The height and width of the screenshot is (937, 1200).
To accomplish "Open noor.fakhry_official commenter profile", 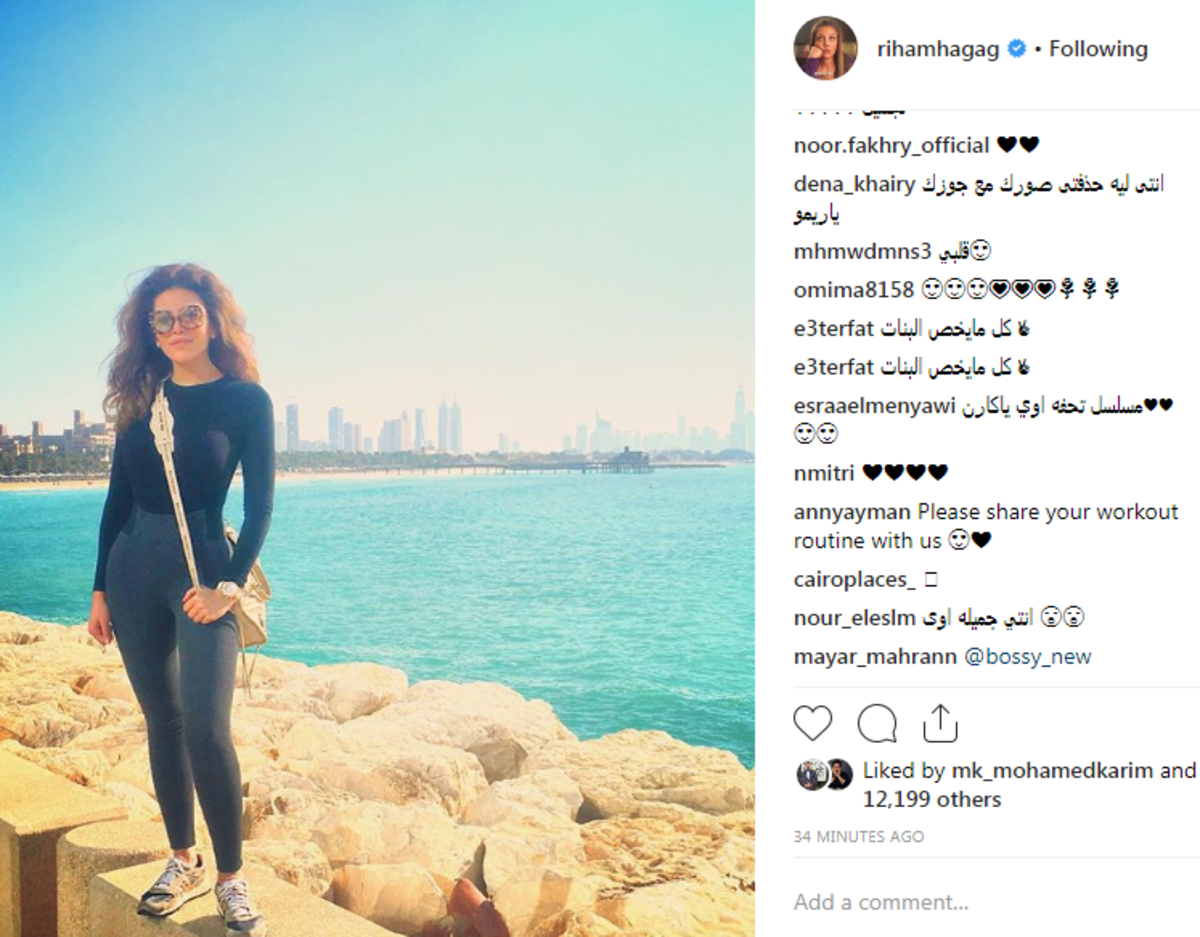I will 891,146.
